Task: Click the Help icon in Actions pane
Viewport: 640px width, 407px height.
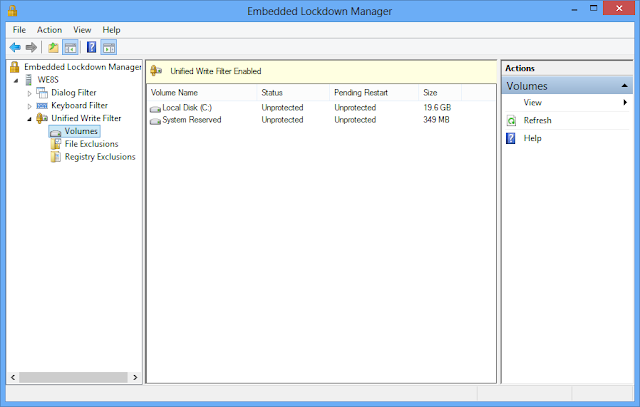Action: 511,138
